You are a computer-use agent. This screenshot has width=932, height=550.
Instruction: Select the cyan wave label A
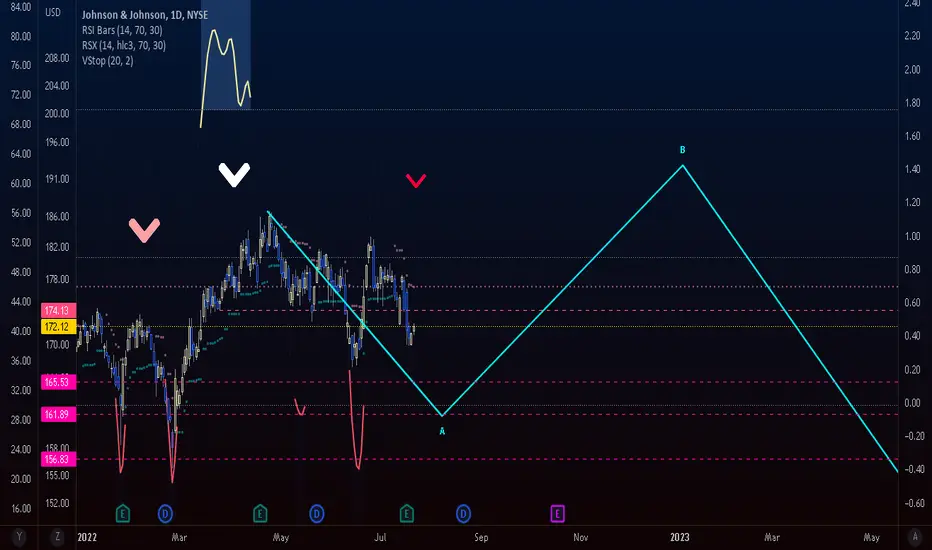[442, 431]
